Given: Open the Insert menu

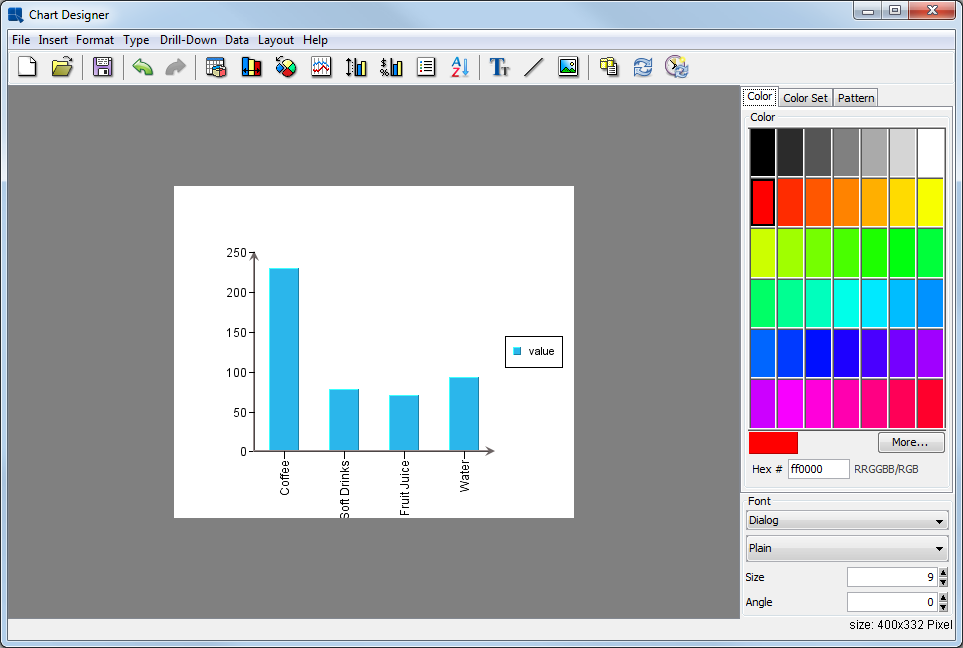Looking at the screenshot, I should pos(53,40).
